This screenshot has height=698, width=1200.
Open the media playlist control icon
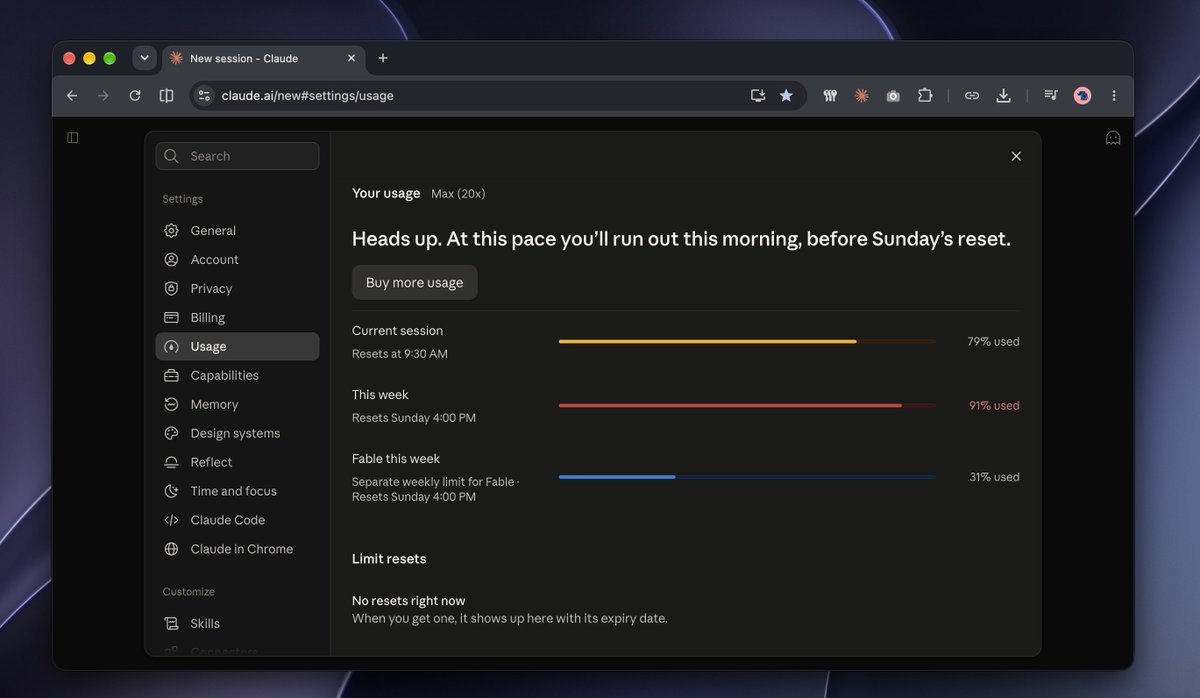pos(1051,96)
